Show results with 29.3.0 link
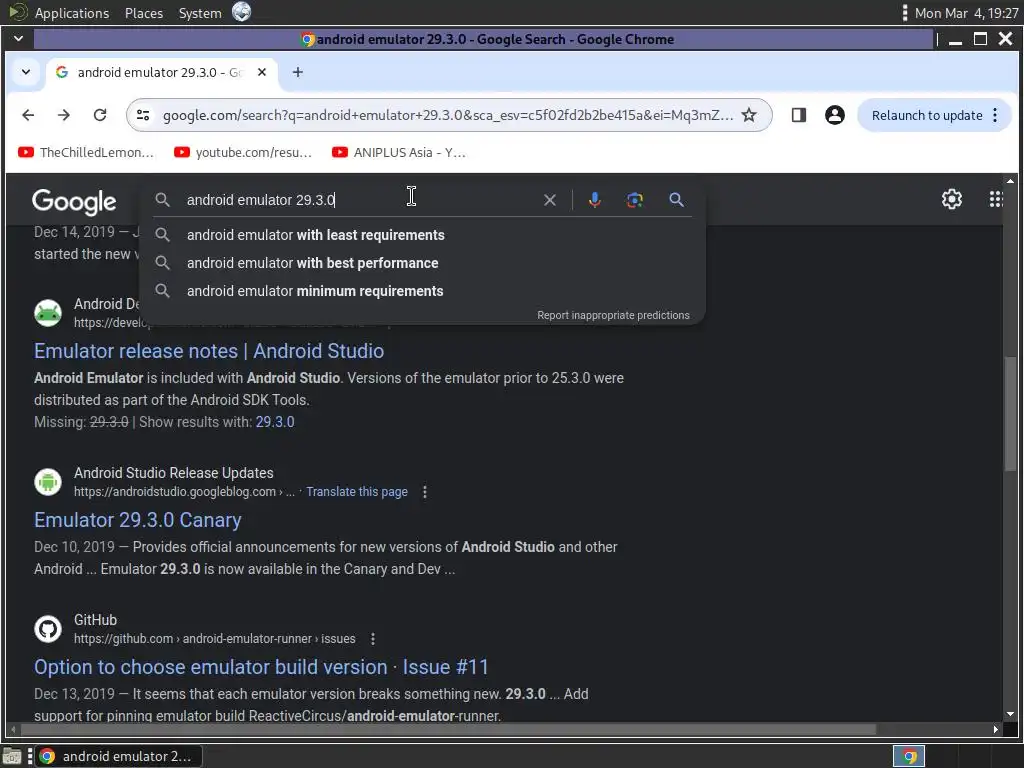The height and width of the screenshot is (768, 1024). click(275, 422)
